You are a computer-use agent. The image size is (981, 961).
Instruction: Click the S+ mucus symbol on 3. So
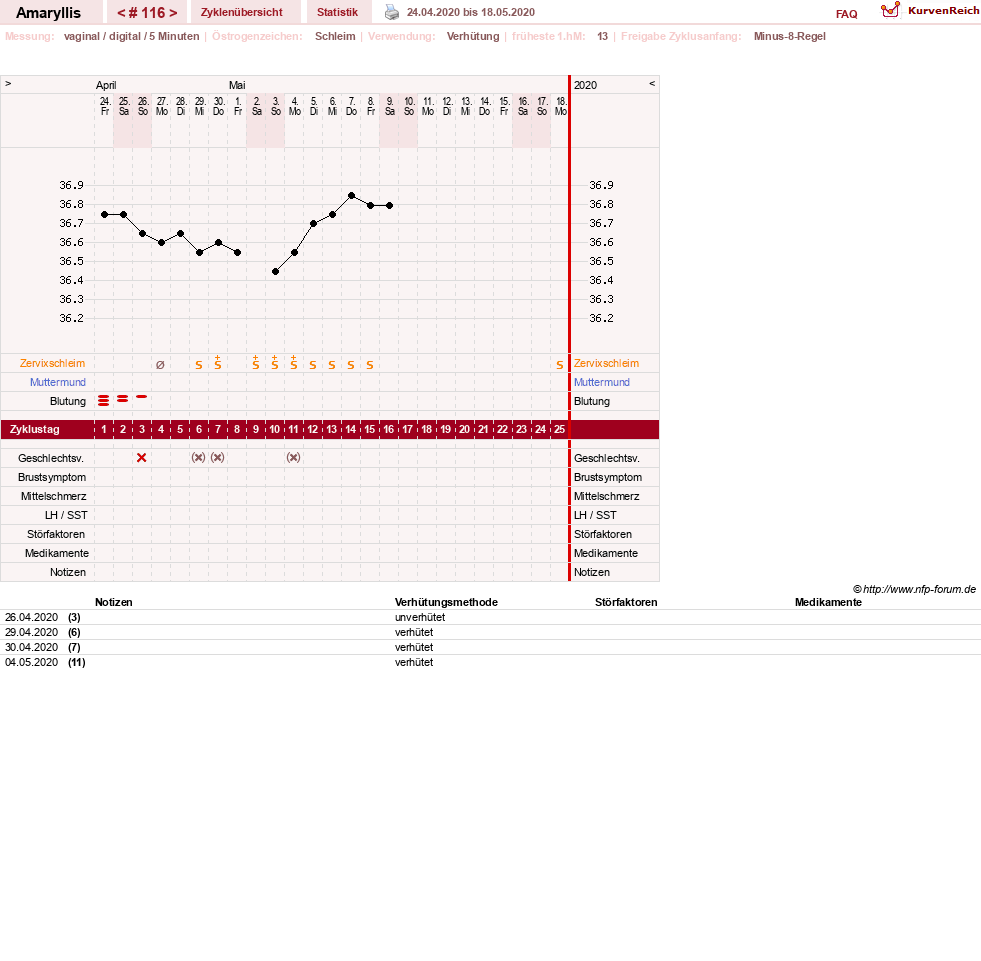coord(275,362)
